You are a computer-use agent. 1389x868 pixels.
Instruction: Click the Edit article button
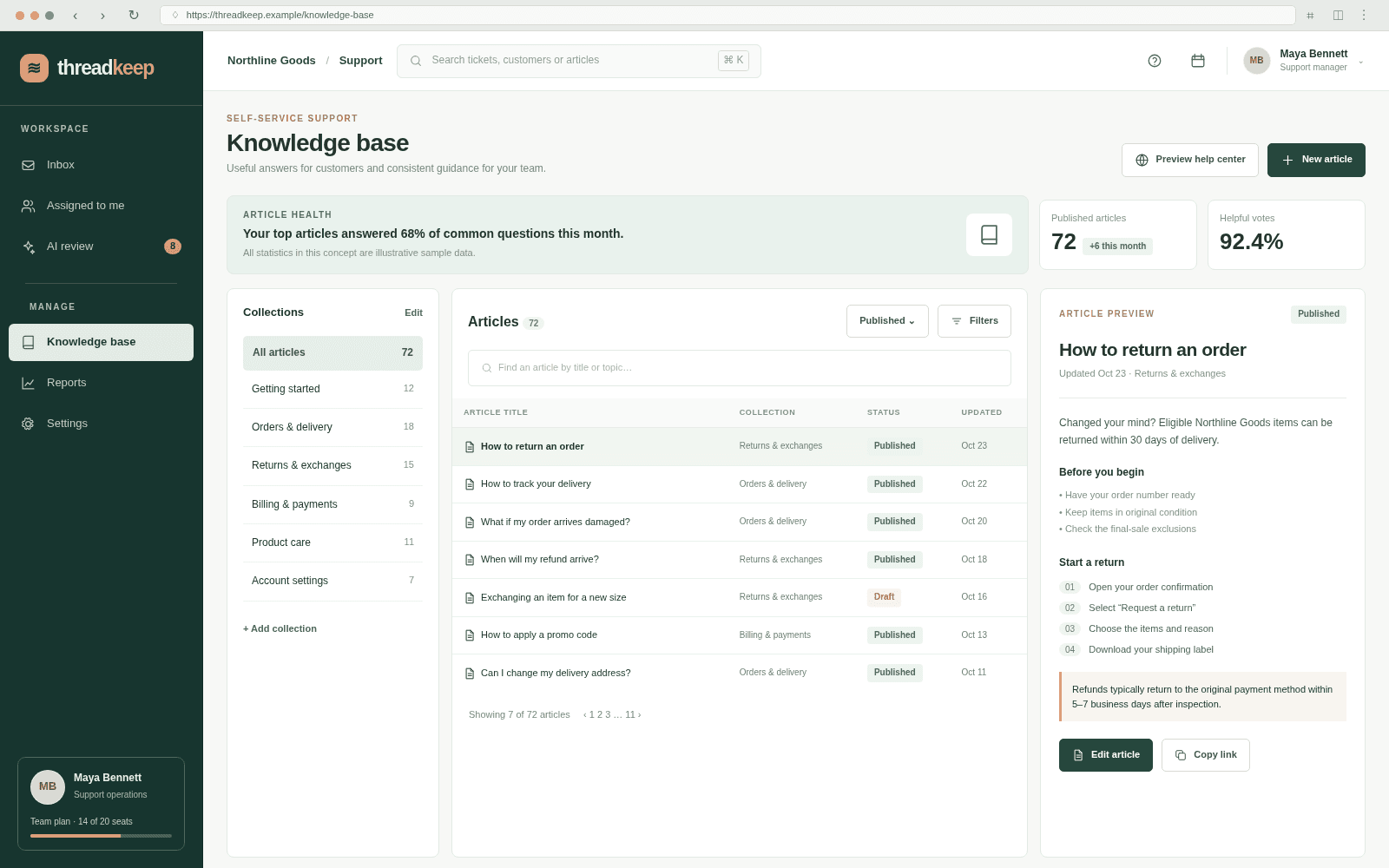point(1105,755)
